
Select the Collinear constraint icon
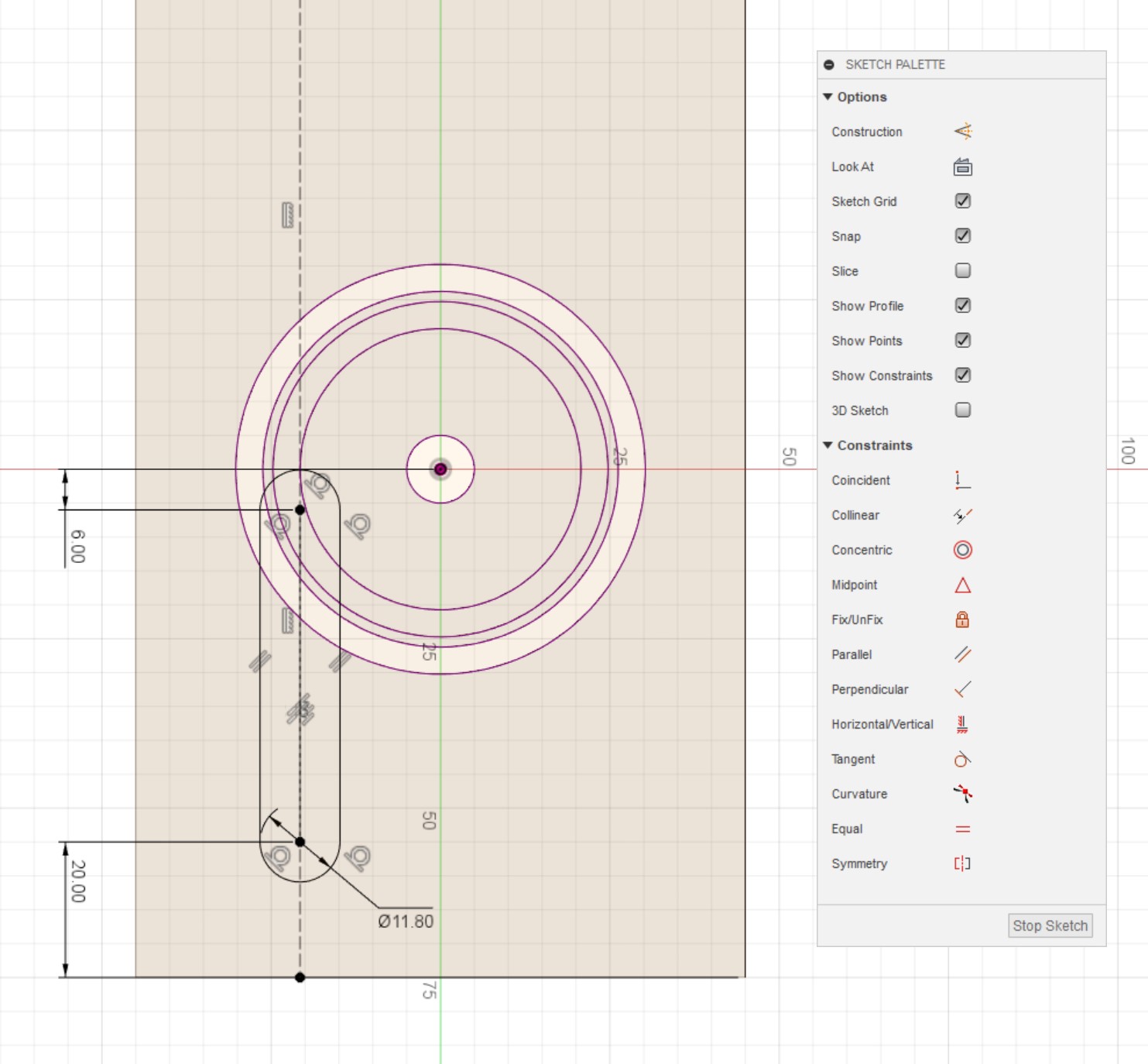pos(962,515)
